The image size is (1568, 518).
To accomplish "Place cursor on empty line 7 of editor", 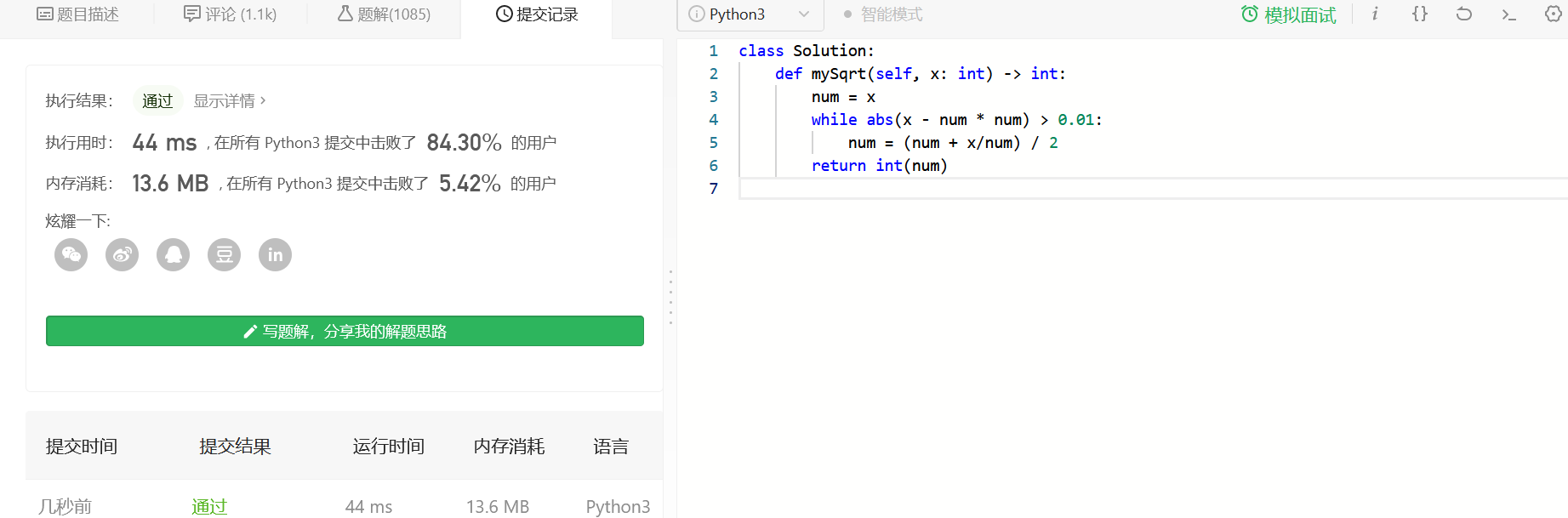I will (1153, 189).
